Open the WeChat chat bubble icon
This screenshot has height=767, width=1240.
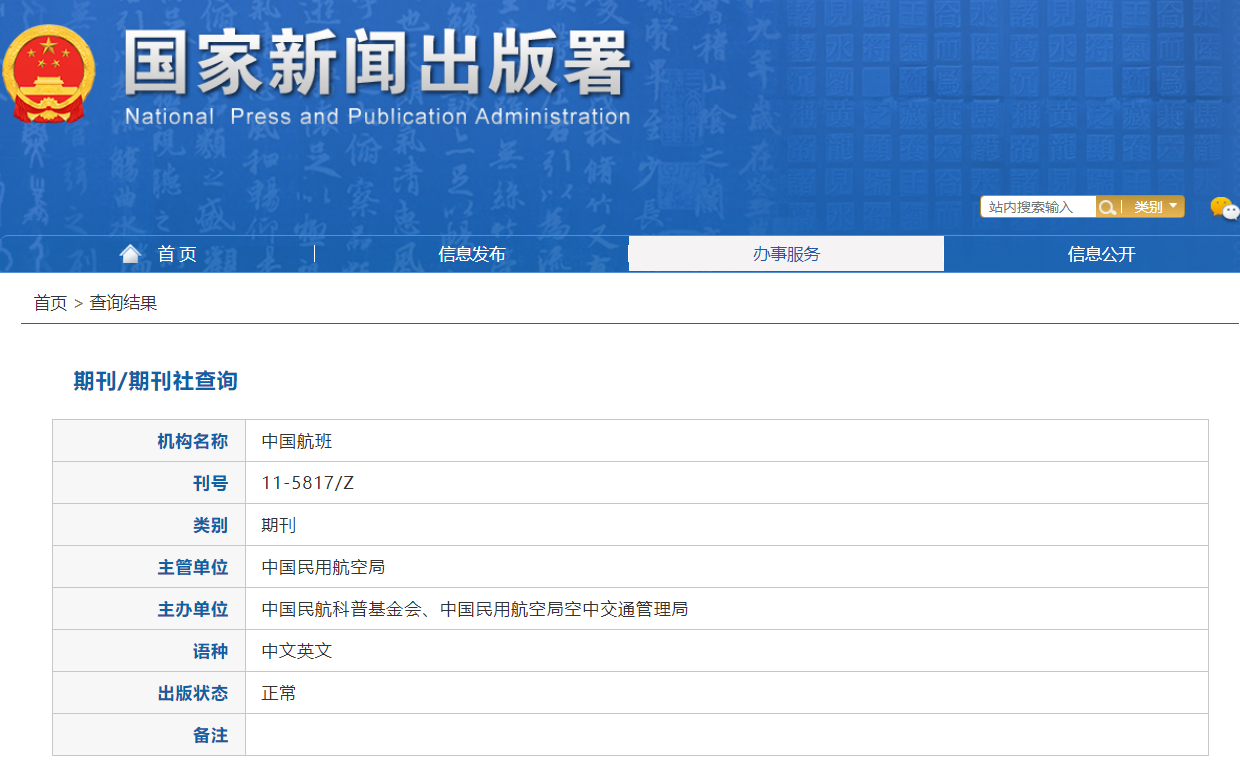point(1223,208)
